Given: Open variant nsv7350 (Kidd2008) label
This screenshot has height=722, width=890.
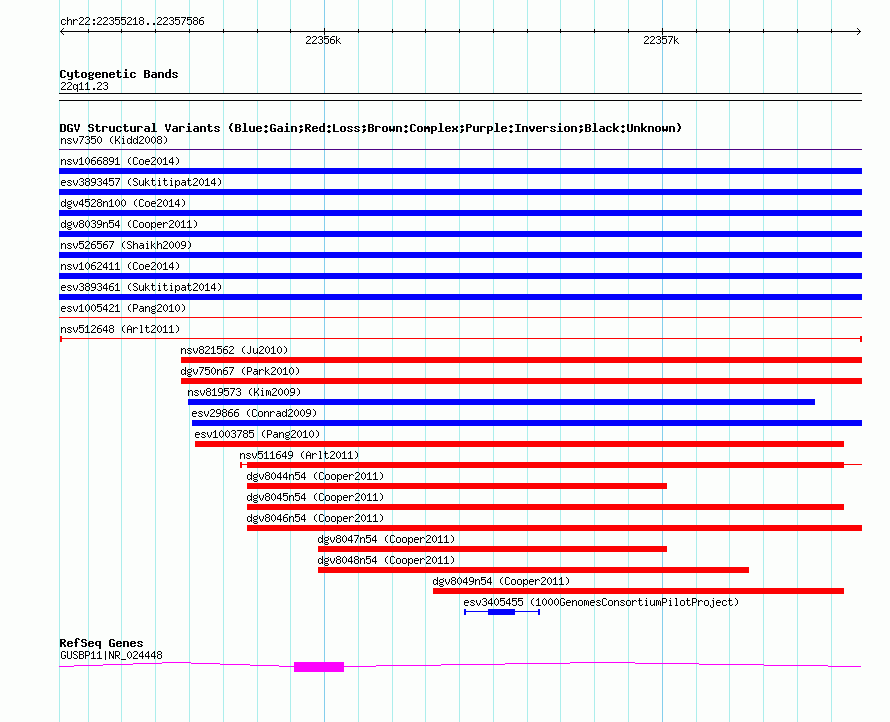Looking at the screenshot, I should (x=114, y=140).
